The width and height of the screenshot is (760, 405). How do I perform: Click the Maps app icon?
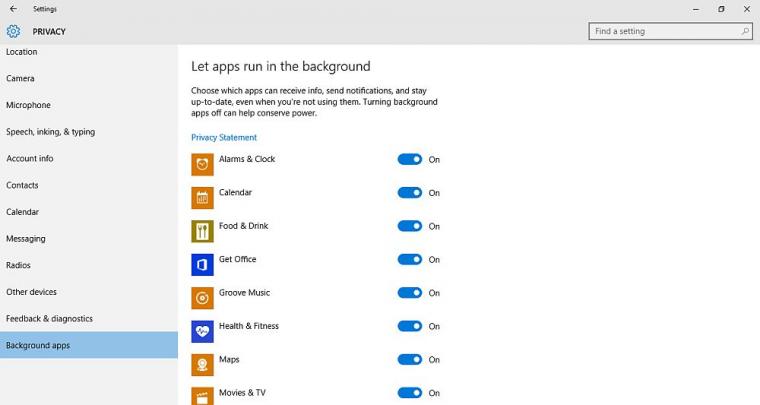202,365
